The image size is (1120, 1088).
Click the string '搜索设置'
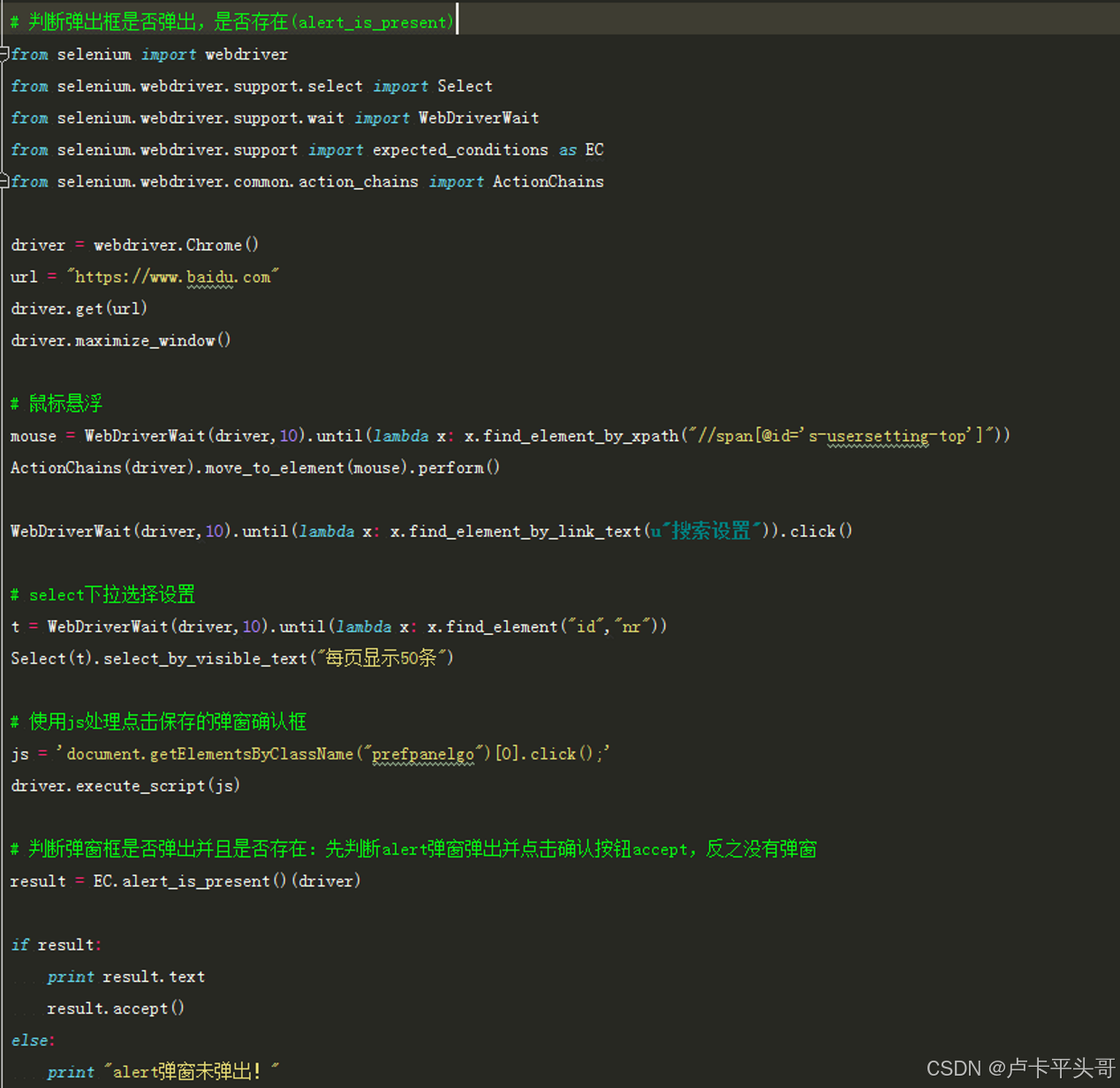tap(712, 531)
